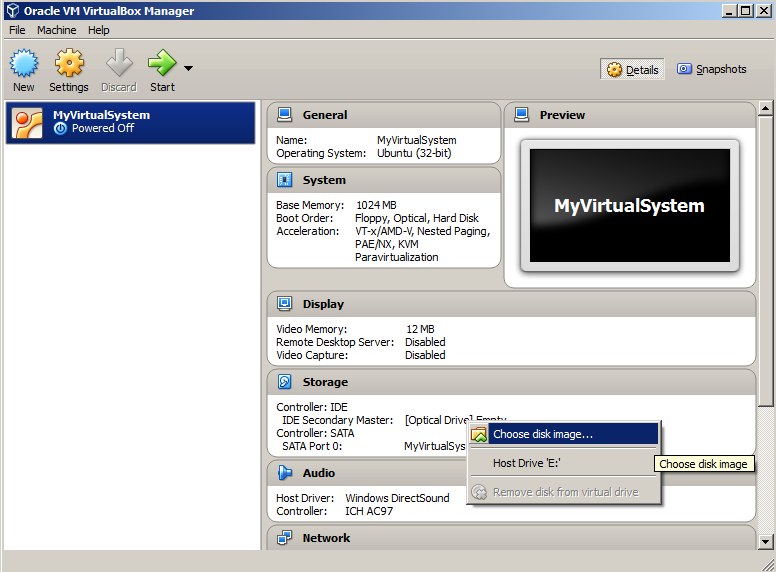Switch to Details view
Image resolution: width=776 pixels, height=572 pixels.
[632, 70]
